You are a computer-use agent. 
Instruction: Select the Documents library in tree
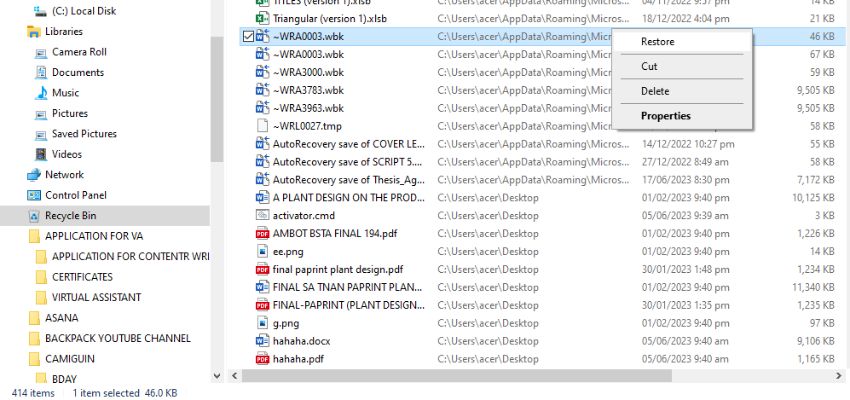pyautogui.click(x=78, y=73)
